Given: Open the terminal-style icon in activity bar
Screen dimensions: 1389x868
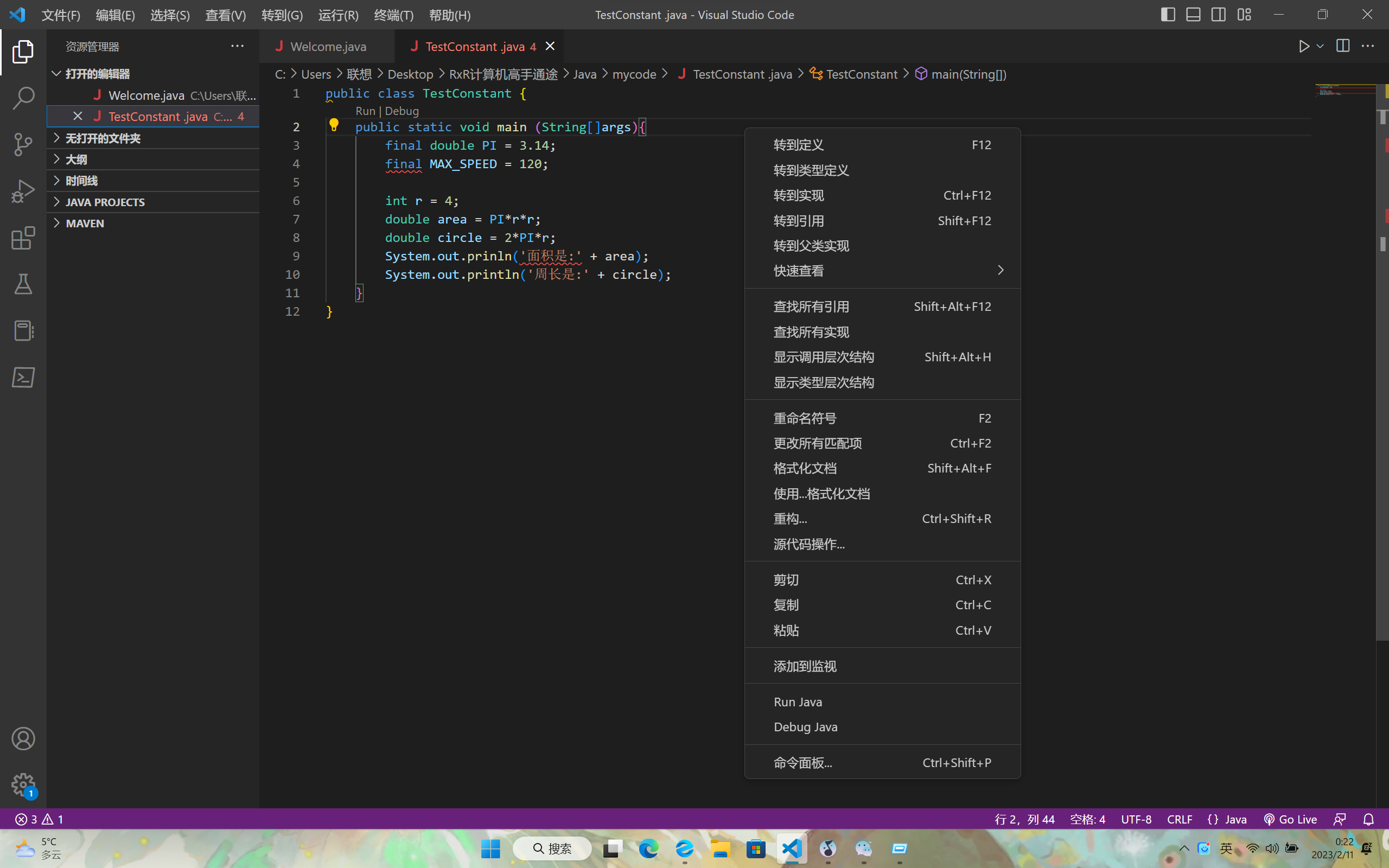Looking at the screenshot, I should click(x=23, y=377).
